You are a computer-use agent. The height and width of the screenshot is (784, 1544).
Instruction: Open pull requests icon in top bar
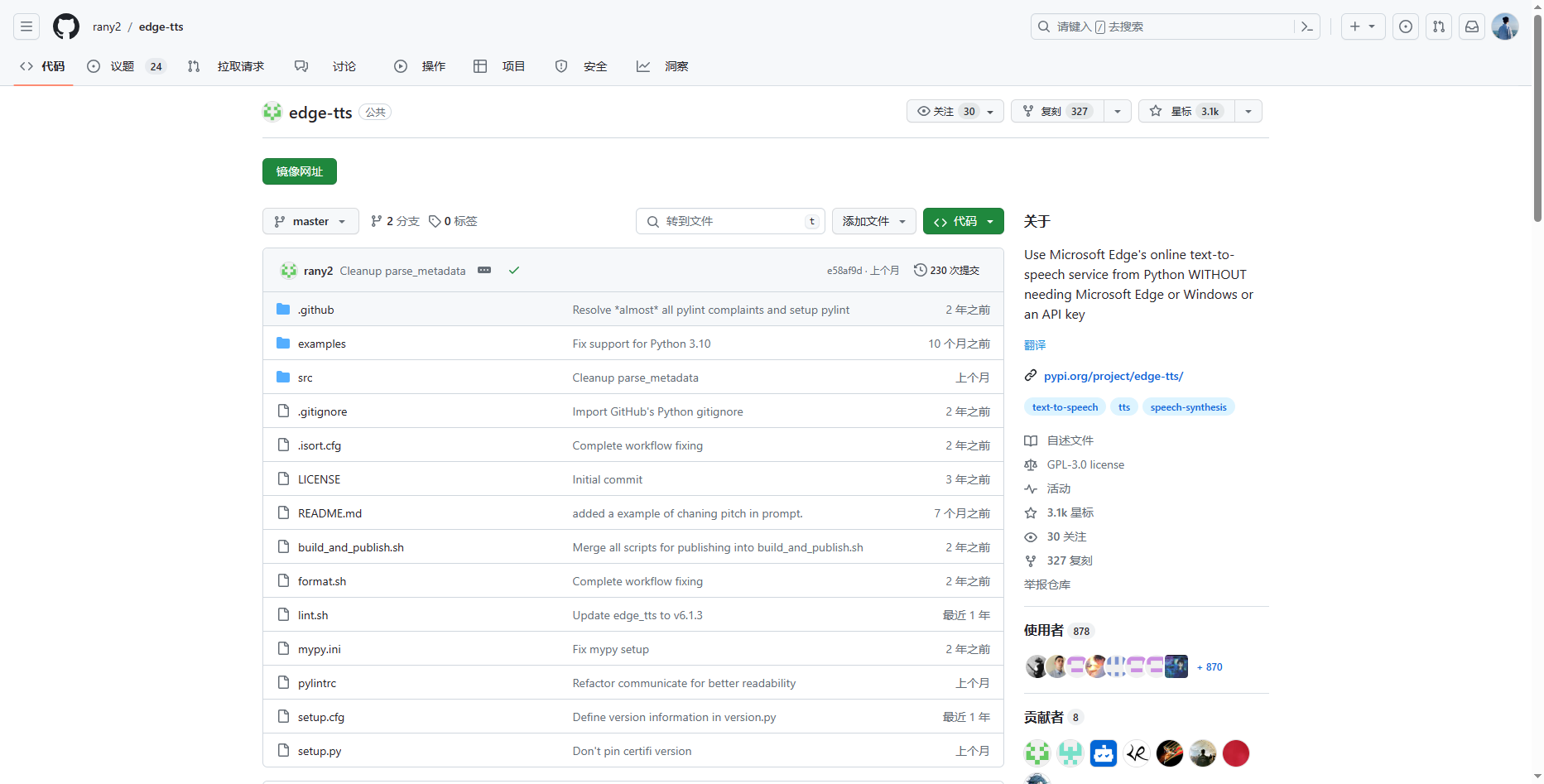point(1439,26)
